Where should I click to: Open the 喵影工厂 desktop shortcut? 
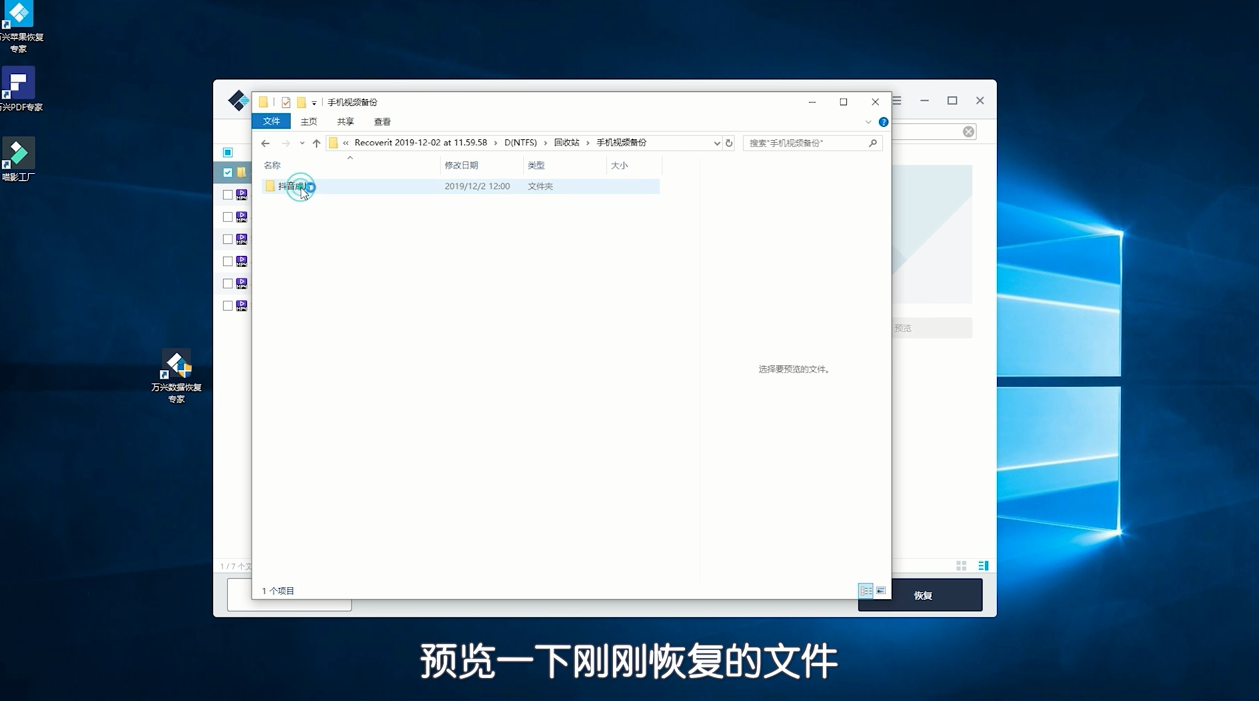point(18,160)
